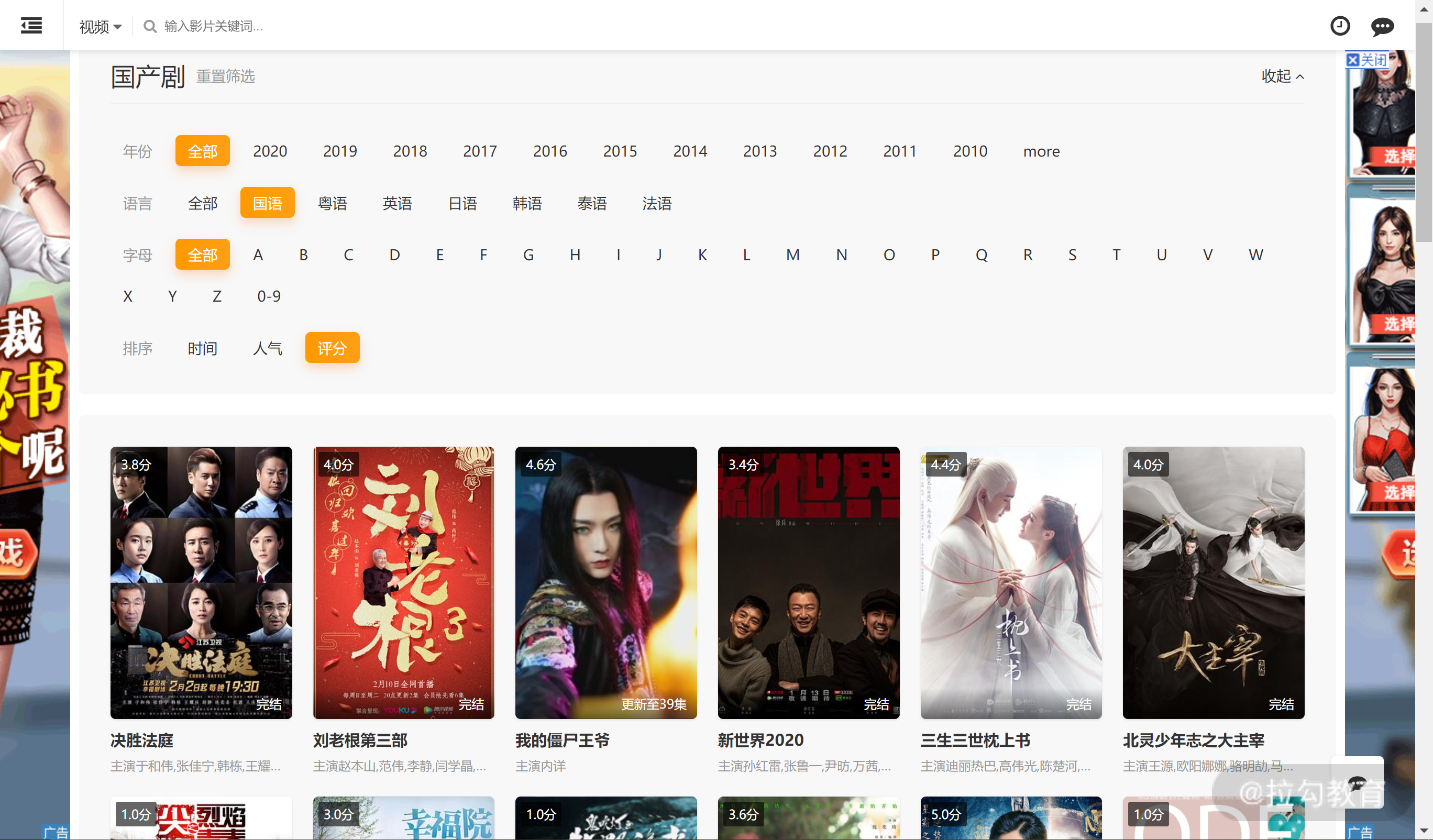
Task: Filter by year 2011
Action: click(900, 151)
